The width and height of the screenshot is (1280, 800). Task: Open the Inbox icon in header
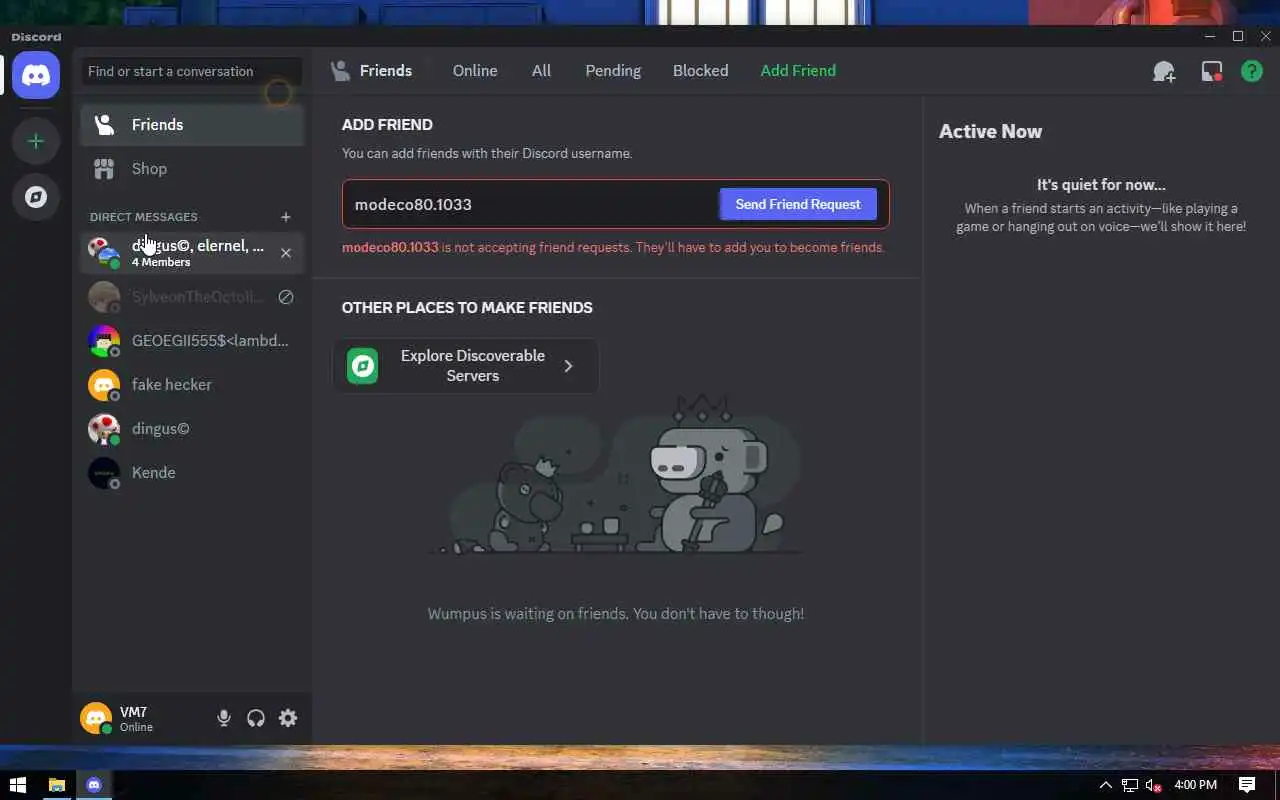pos(1212,71)
